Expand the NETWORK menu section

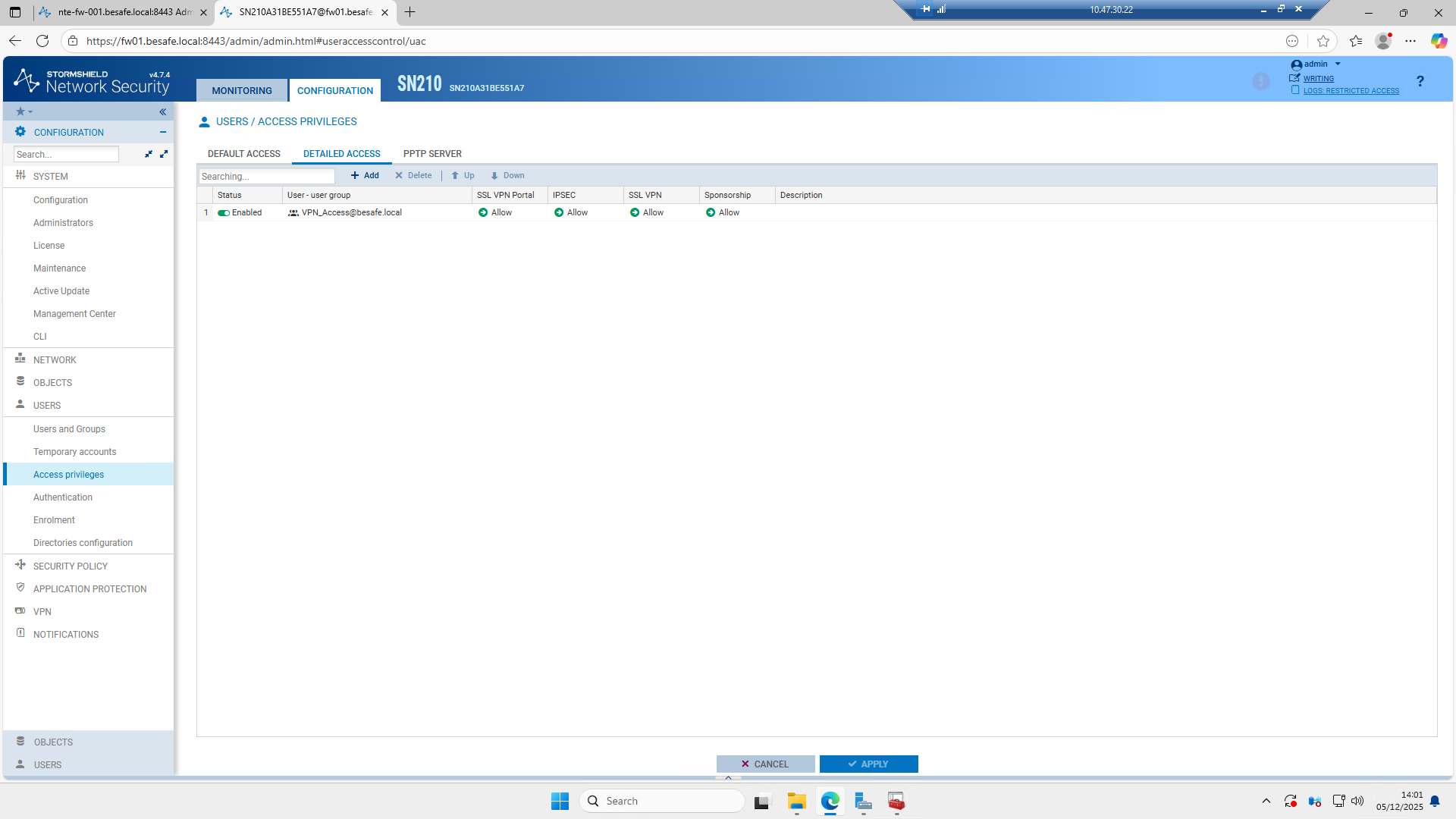[55, 360]
